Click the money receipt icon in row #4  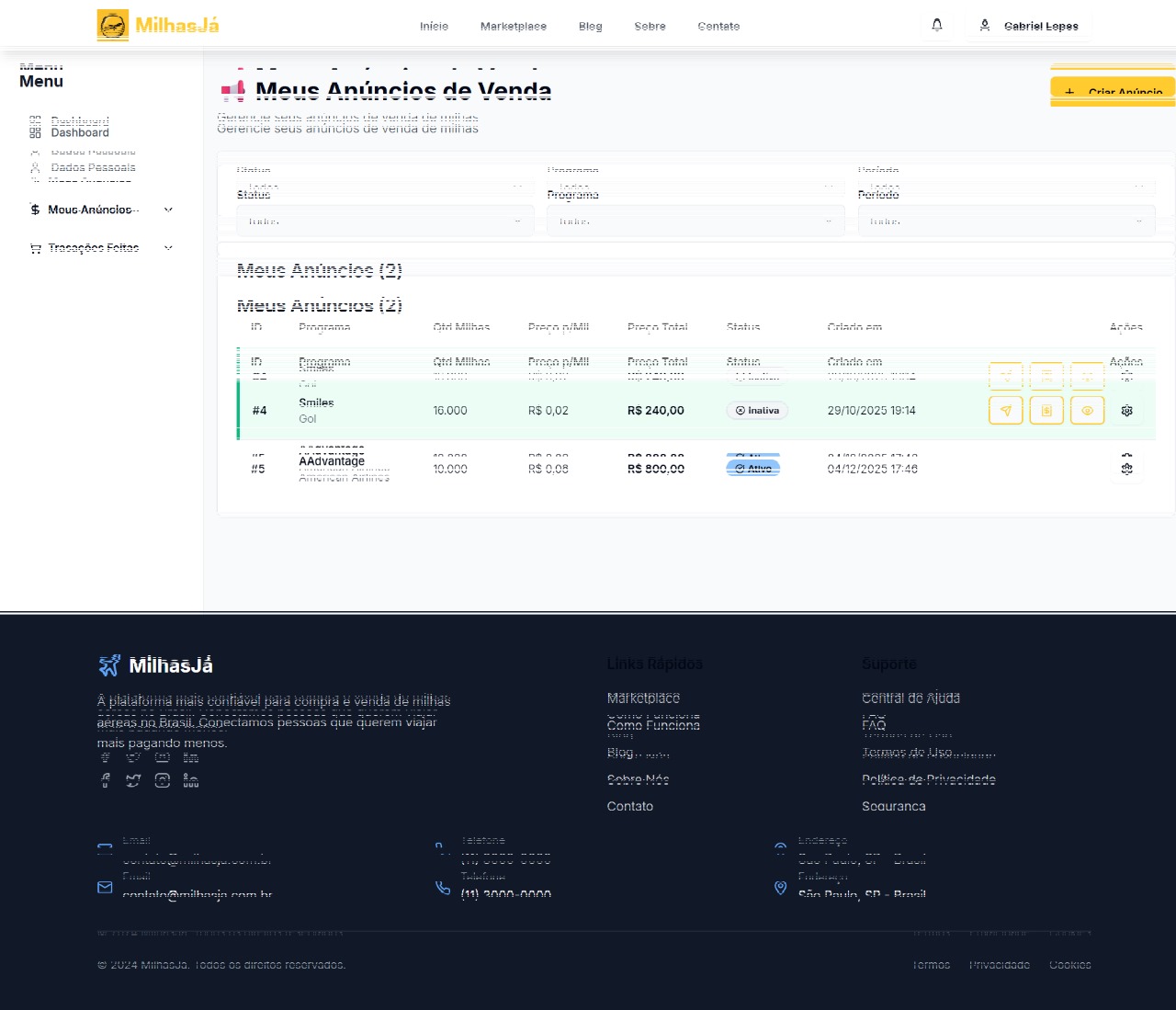1046,411
